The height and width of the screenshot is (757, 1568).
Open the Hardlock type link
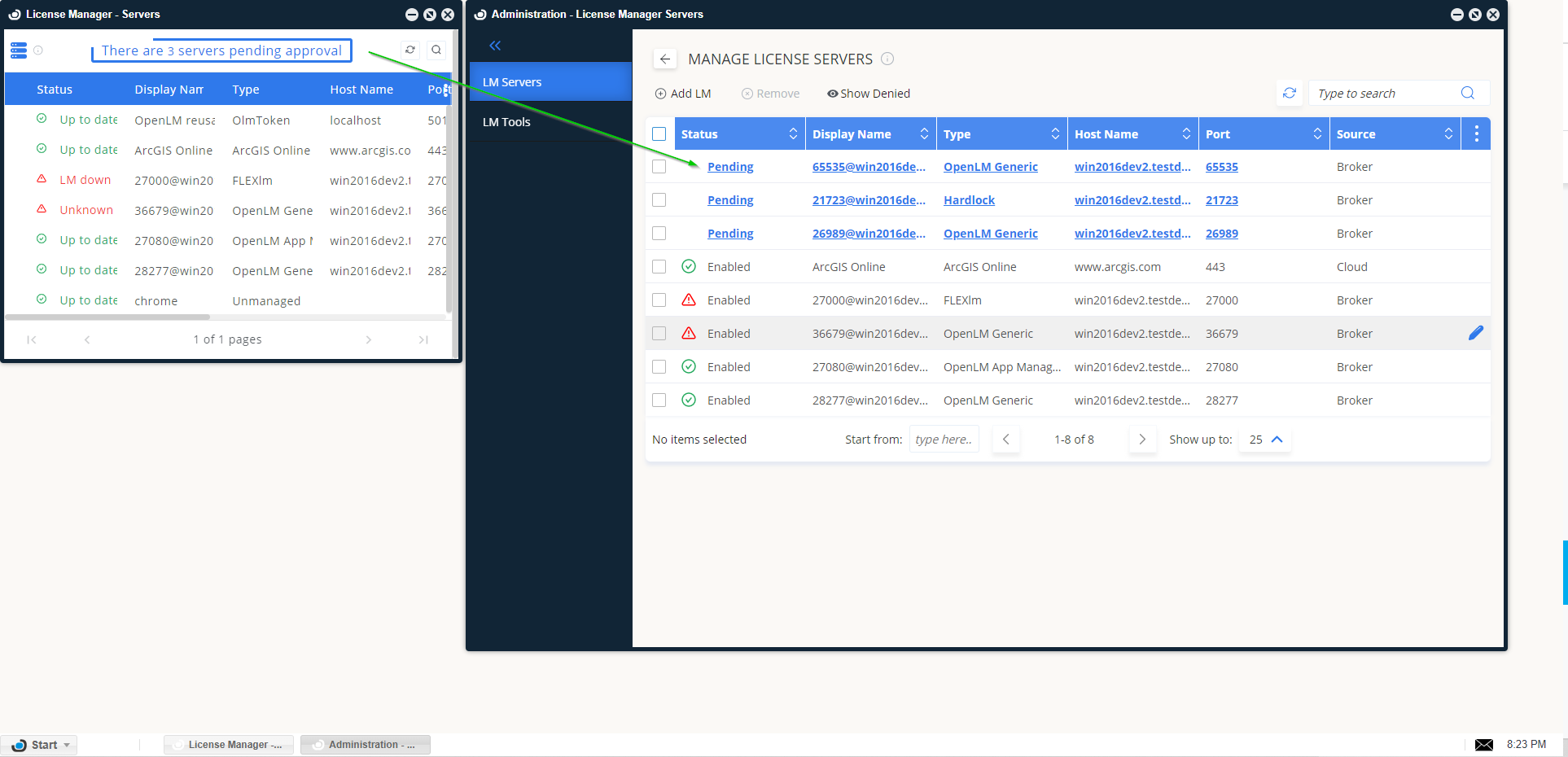[x=969, y=200]
